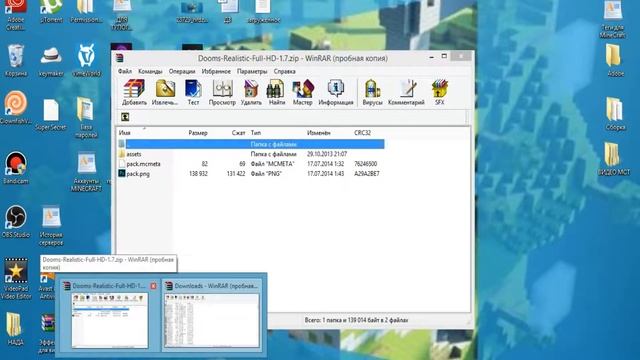The width and height of the screenshot is (640, 360).
Task: Select the pack.mcmeta file
Action: [x=251, y=164]
